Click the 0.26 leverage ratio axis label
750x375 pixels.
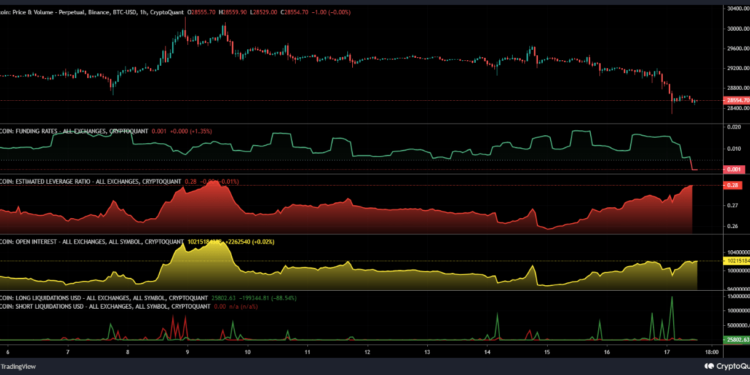pyautogui.click(x=732, y=226)
